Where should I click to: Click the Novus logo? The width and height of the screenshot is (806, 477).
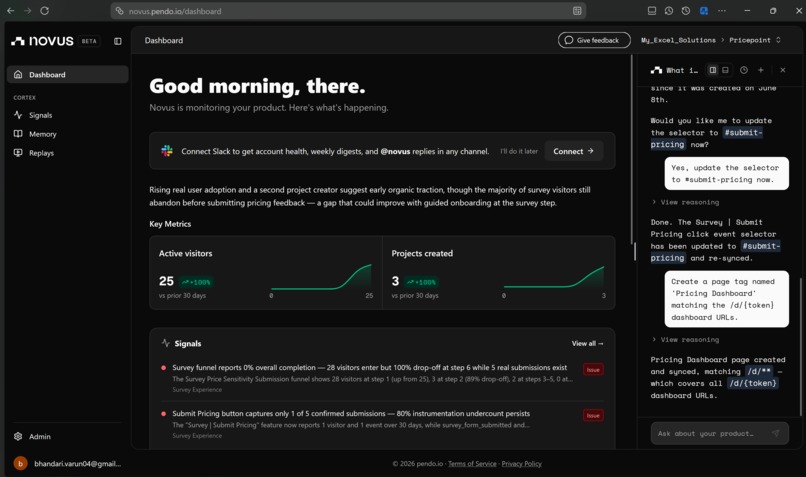(43, 41)
